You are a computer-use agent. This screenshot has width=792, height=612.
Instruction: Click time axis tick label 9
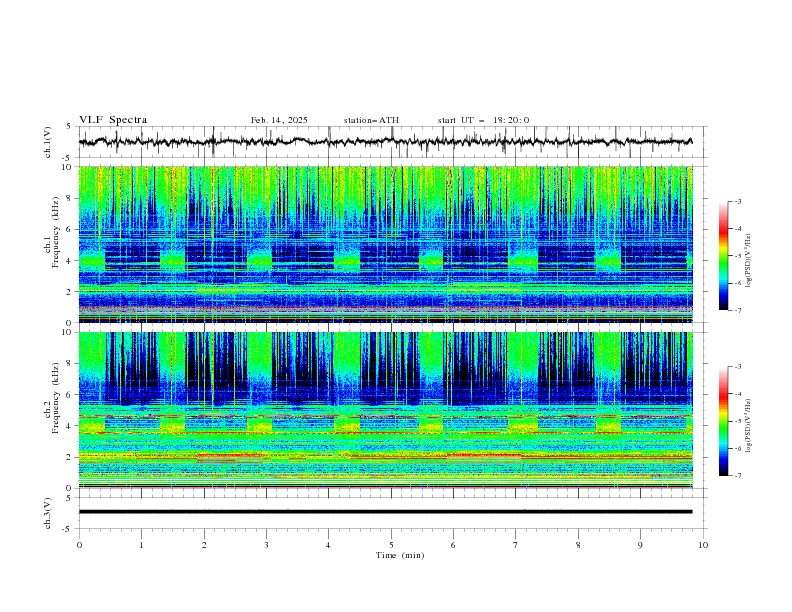tap(640, 545)
